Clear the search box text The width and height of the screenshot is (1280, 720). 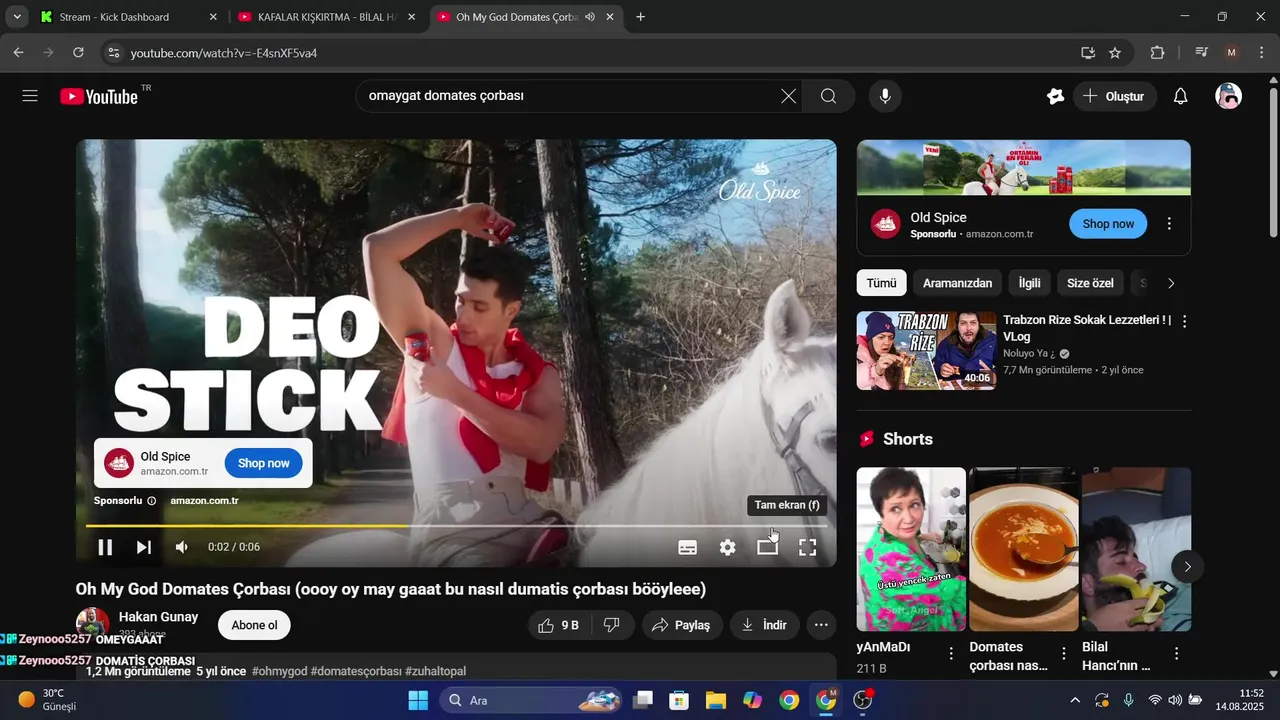[788, 96]
